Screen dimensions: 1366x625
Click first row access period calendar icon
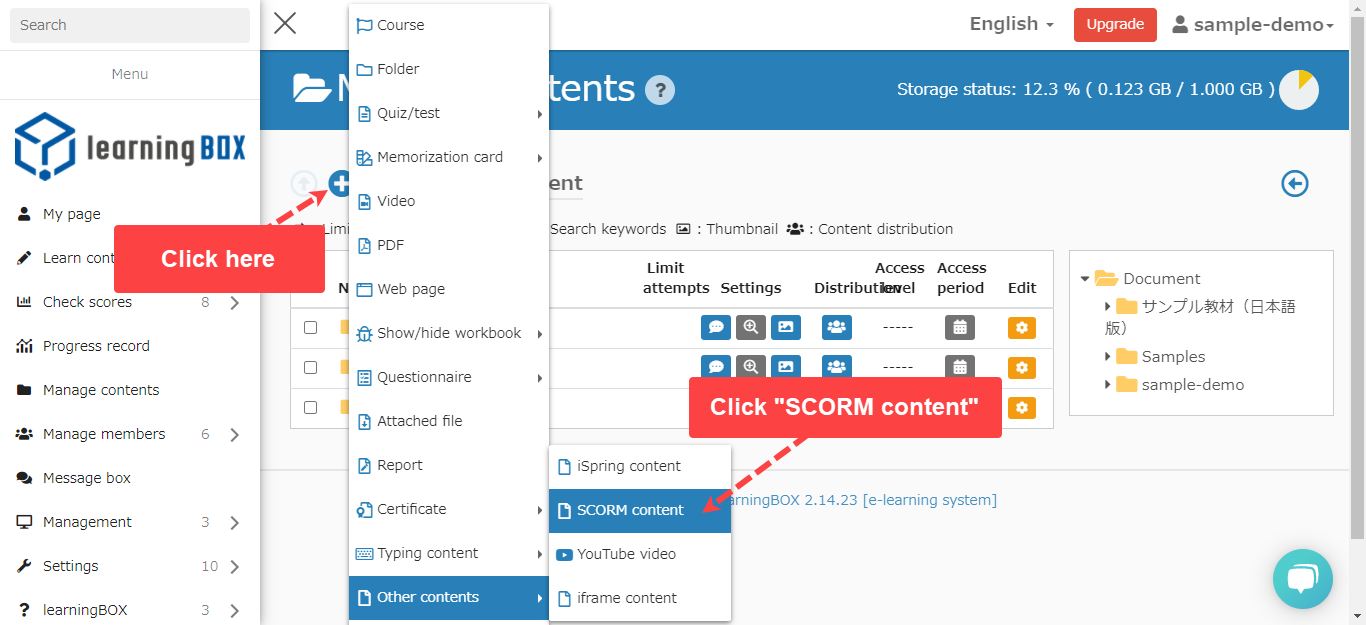[x=960, y=327]
